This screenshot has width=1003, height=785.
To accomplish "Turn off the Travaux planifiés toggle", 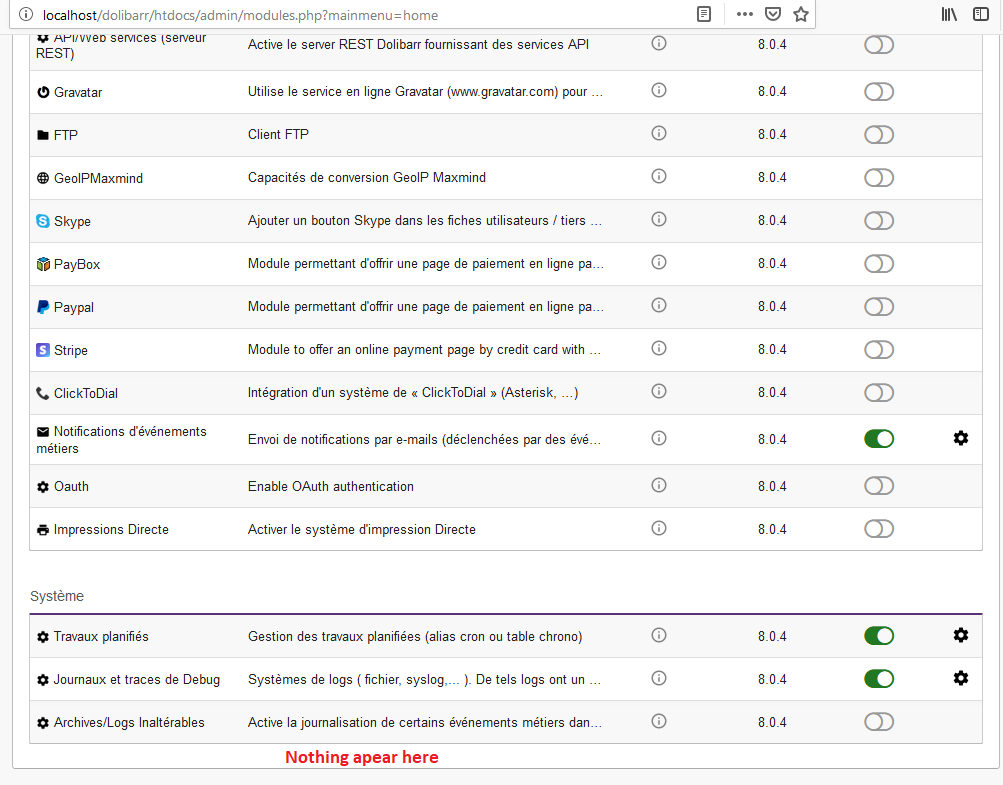I will pos(878,636).
